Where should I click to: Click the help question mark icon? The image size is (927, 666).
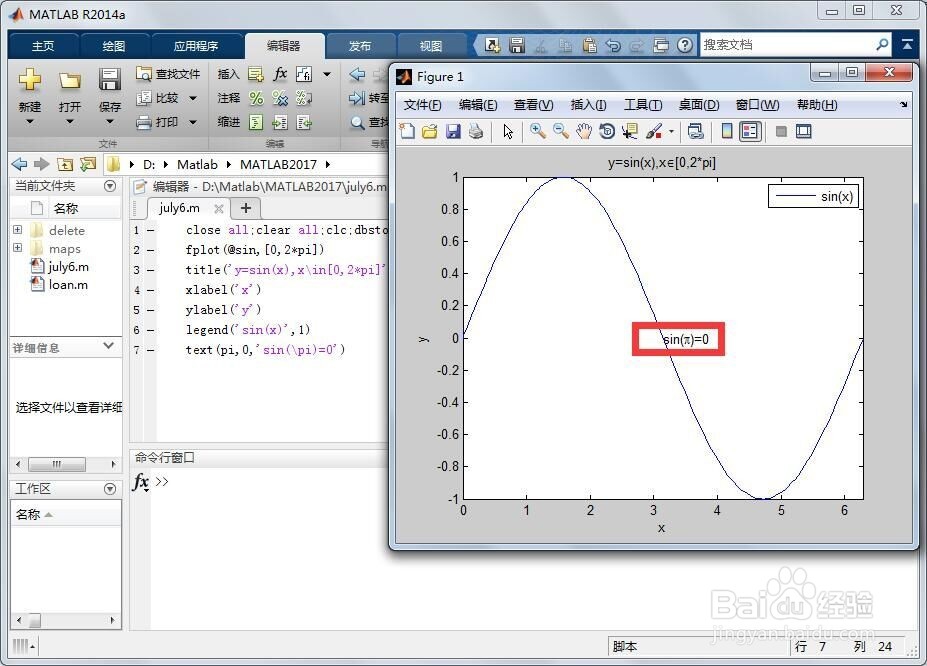[685, 45]
